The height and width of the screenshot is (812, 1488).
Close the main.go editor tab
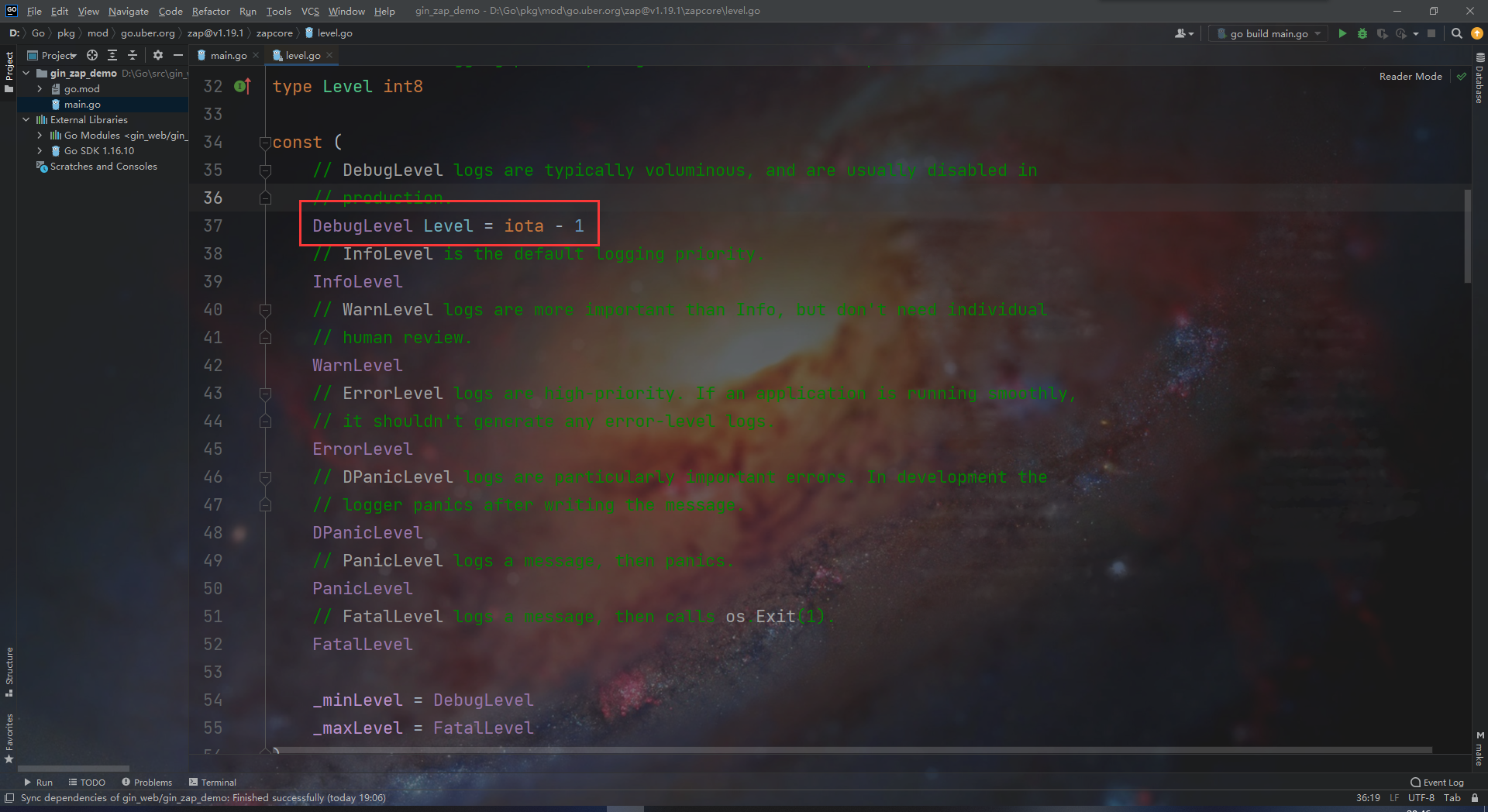tap(256, 55)
